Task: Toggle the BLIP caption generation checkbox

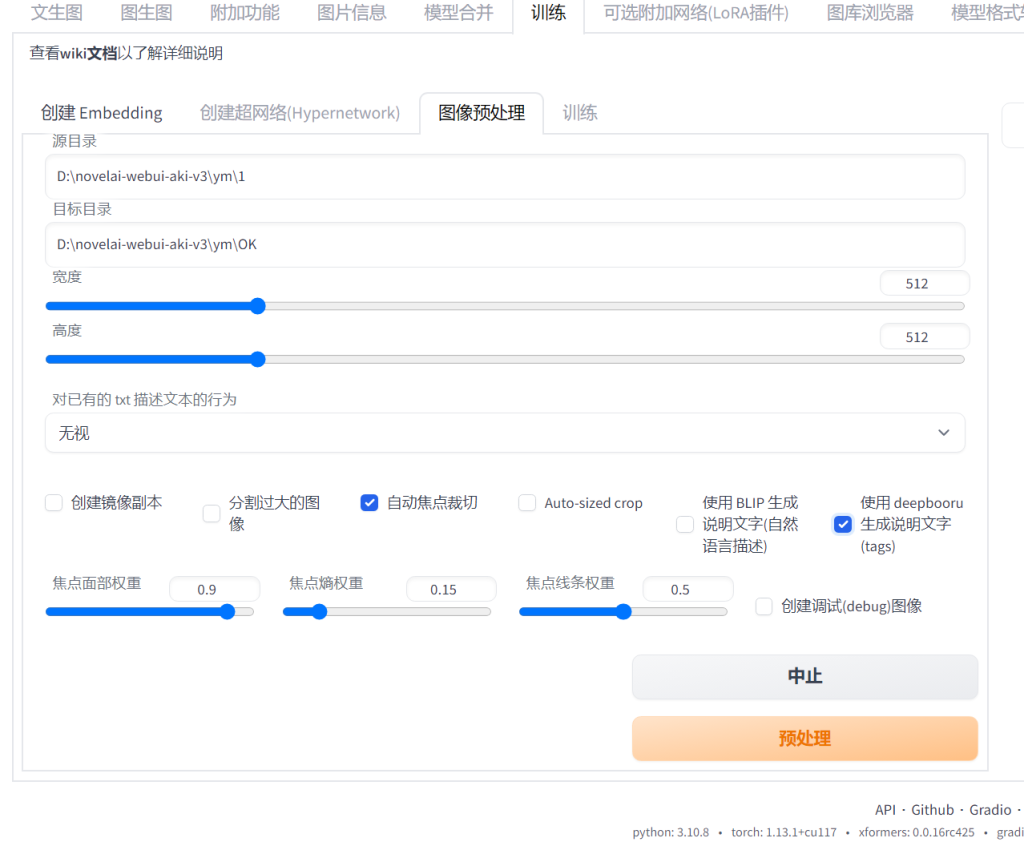Action: click(685, 524)
